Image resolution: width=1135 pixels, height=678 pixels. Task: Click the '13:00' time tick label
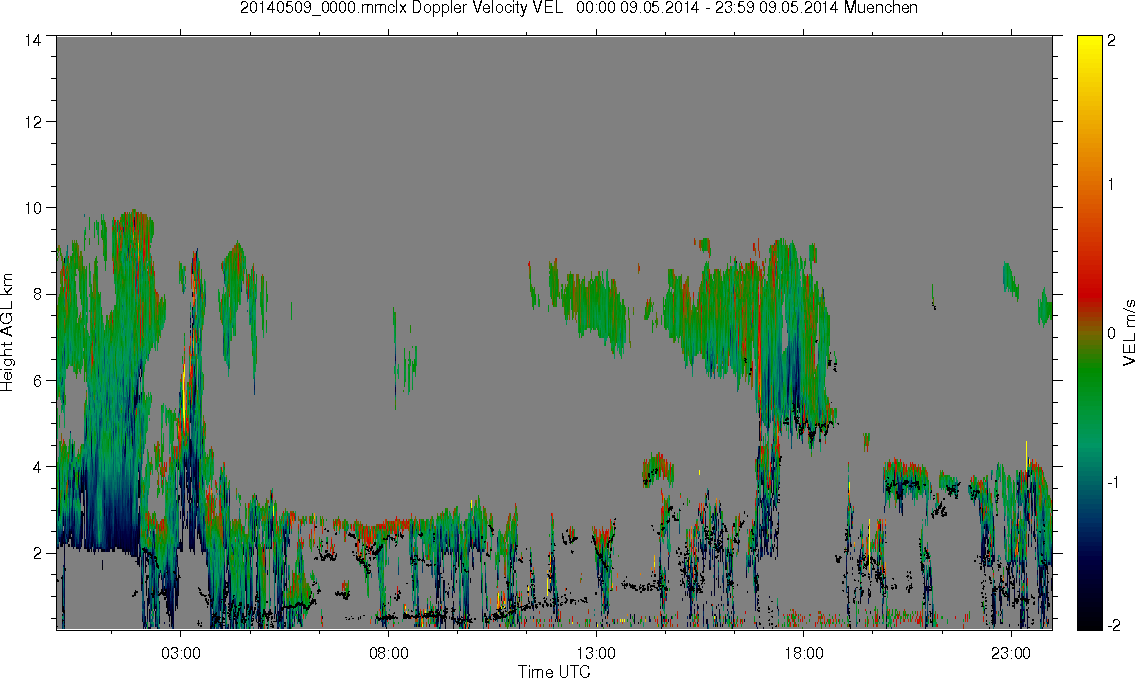(596, 653)
